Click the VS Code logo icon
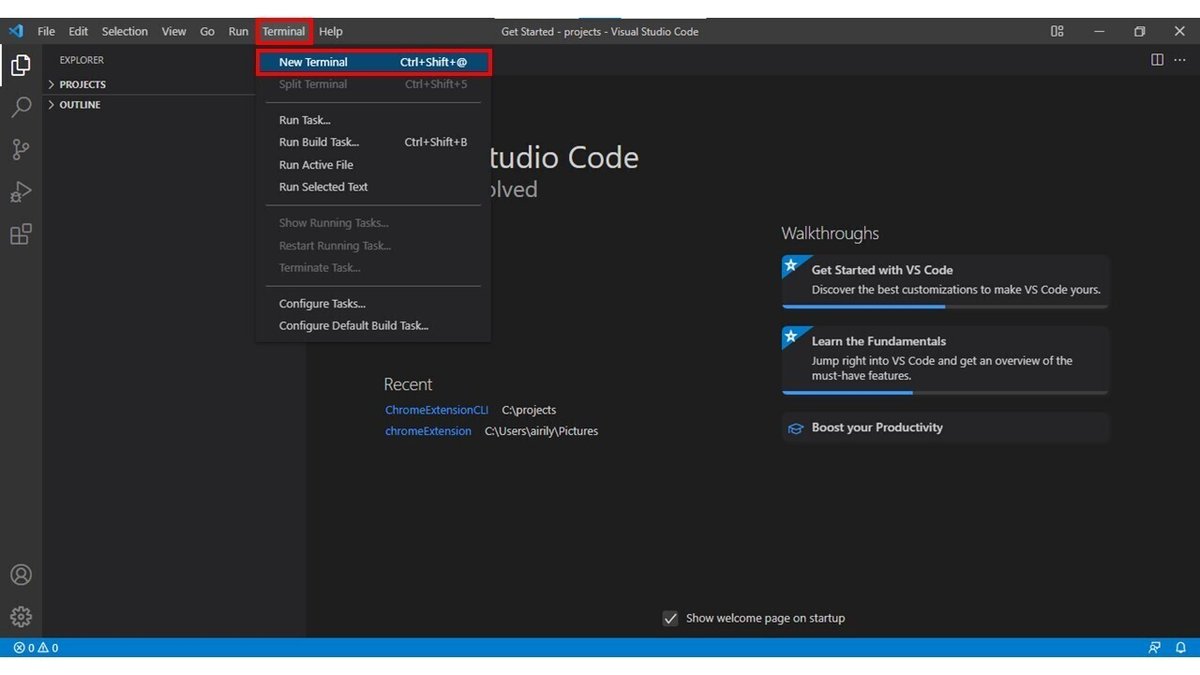The width and height of the screenshot is (1200, 675). [16, 31]
